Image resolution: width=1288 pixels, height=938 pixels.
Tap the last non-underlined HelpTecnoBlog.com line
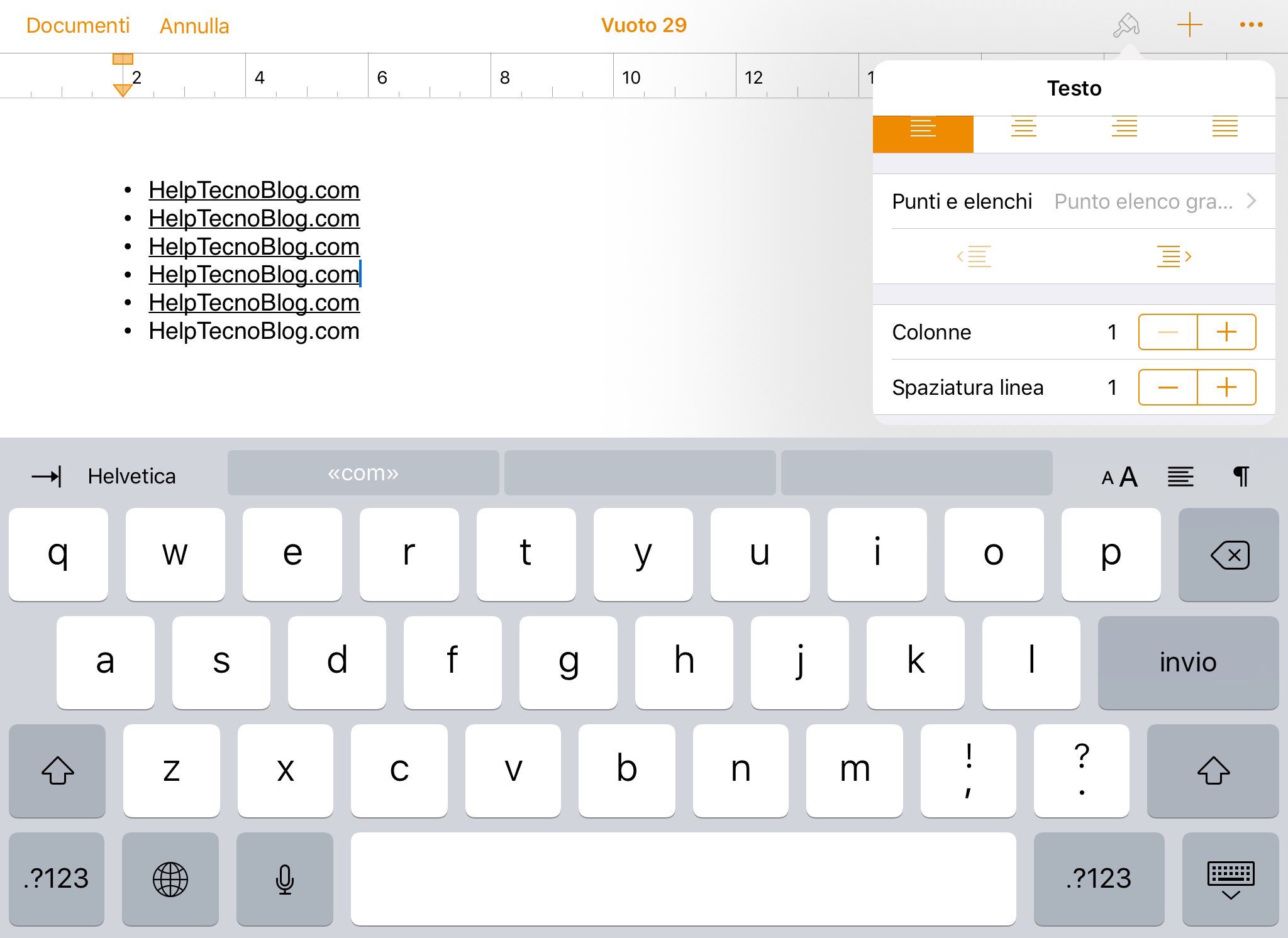pyautogui.click(x=254, y=331)
